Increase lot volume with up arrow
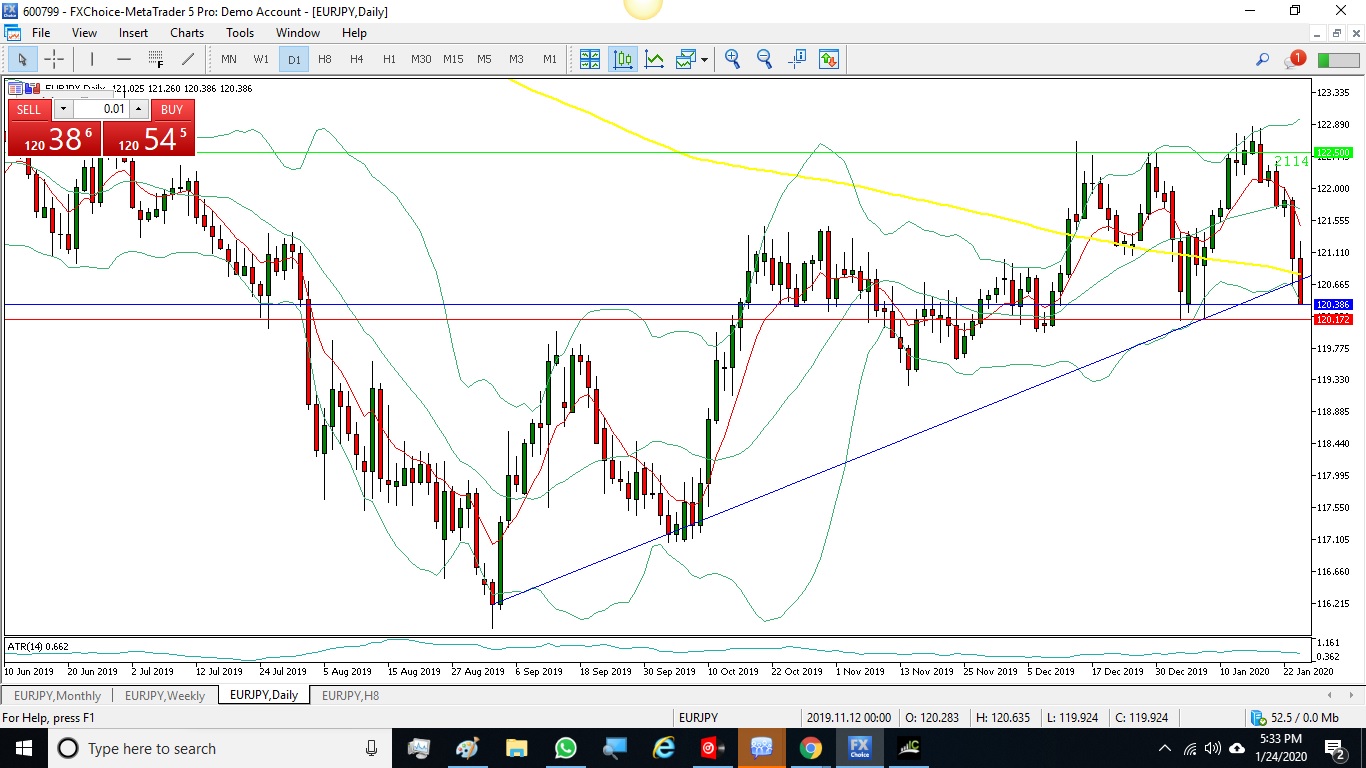The image size is (1366, 768). click(x=138, y=109)
